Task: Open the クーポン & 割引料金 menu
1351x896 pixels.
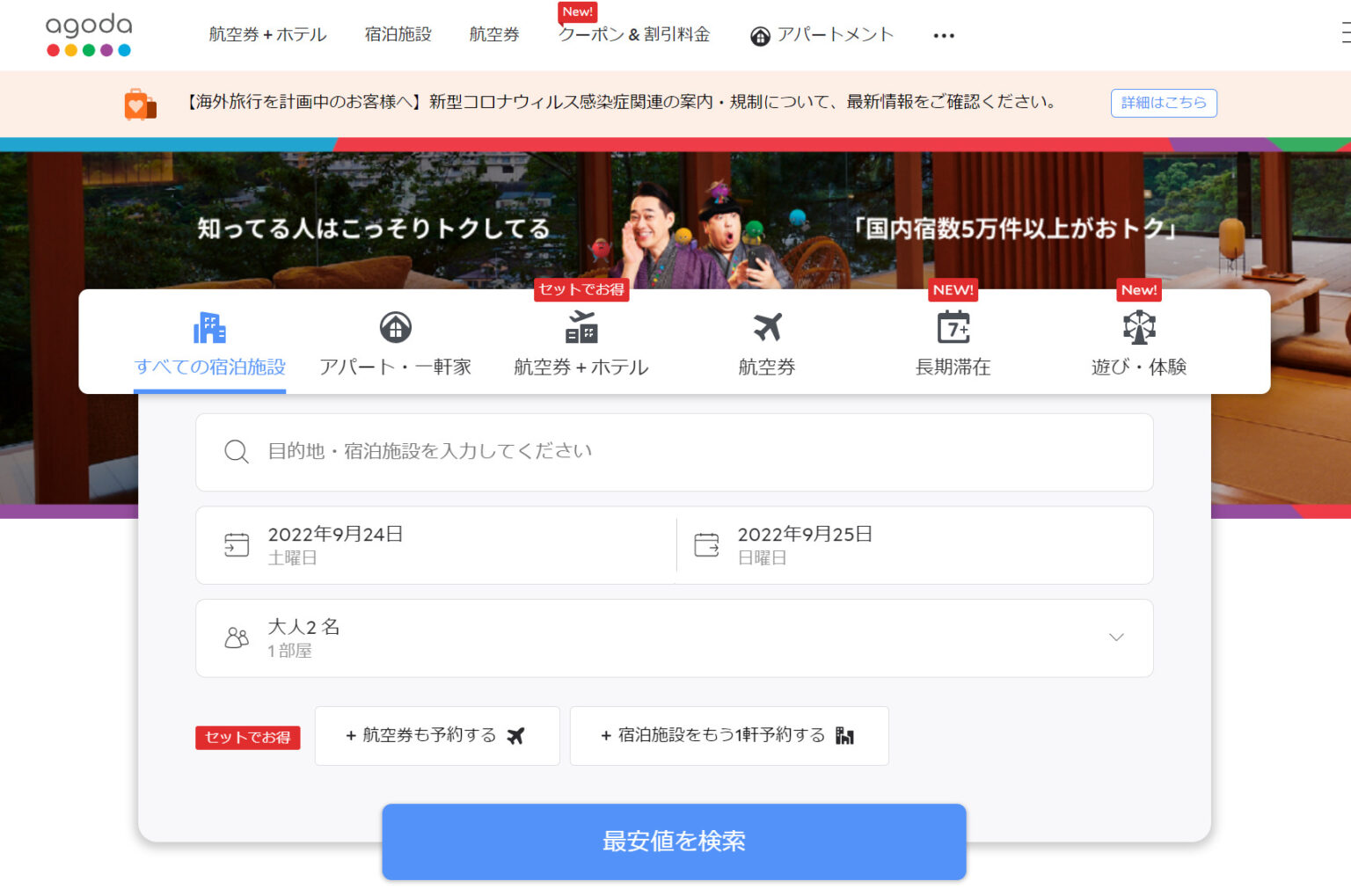Action: 635,35
